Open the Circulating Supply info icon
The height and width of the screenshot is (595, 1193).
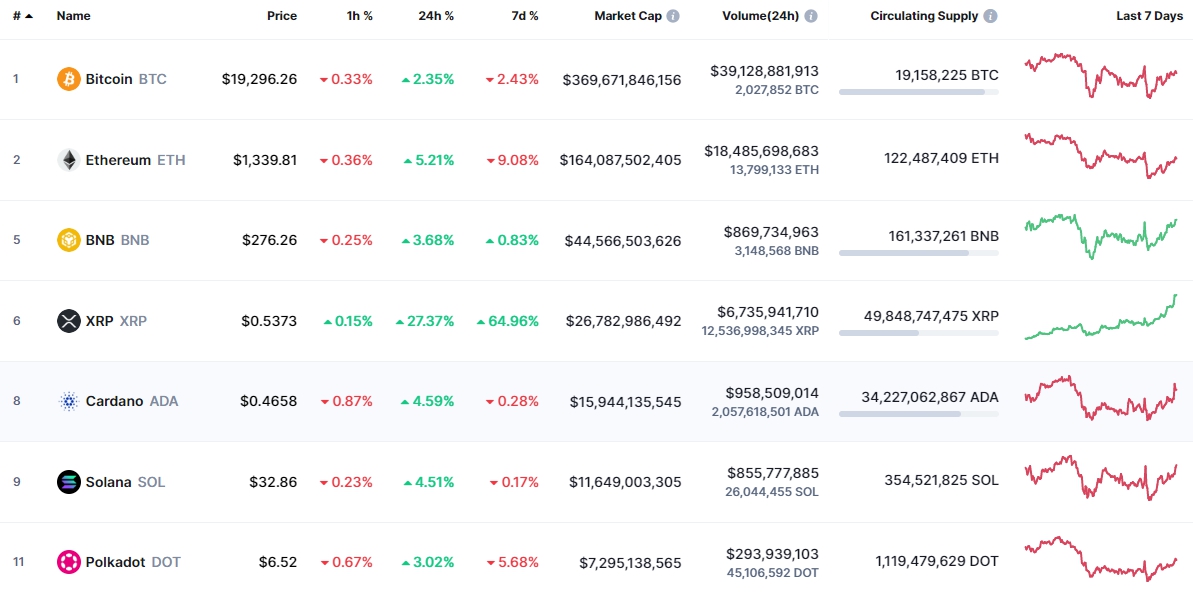click(990, 16)
